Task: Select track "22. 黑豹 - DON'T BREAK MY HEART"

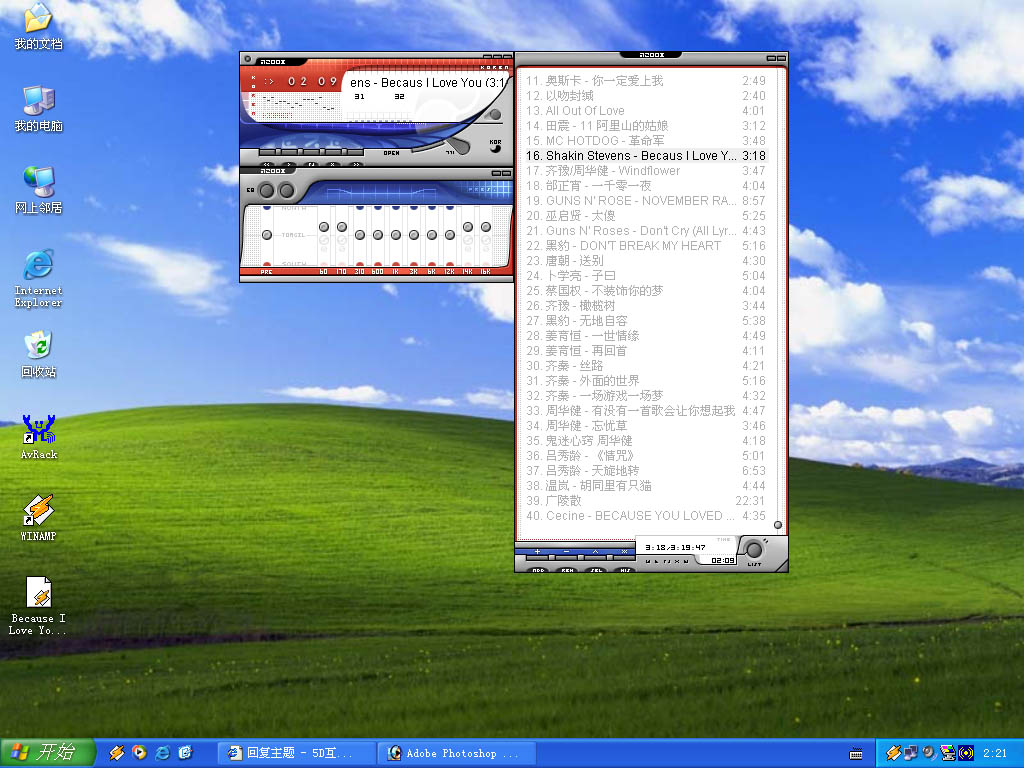Action: pos(646,246)
